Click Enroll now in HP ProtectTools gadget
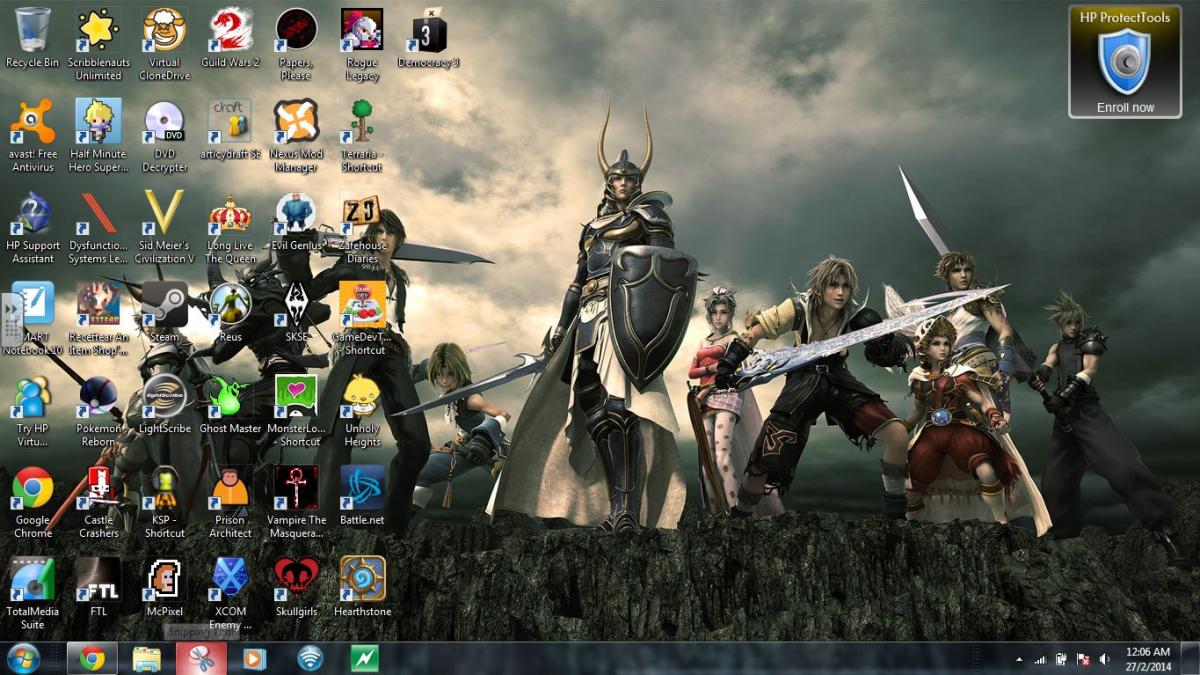This screenshot has height=675, width=1200. point(1125,107)
